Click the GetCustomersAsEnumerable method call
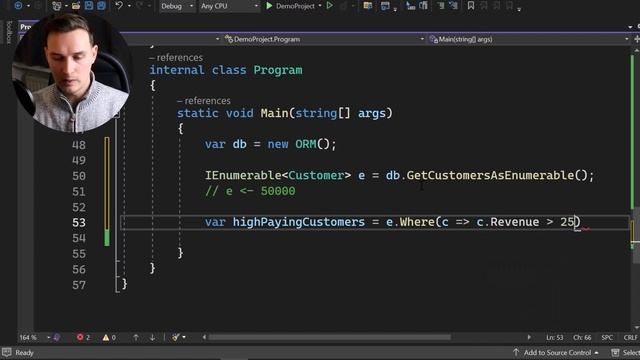This screenshot has height=360, width=640. click(490, 176)
